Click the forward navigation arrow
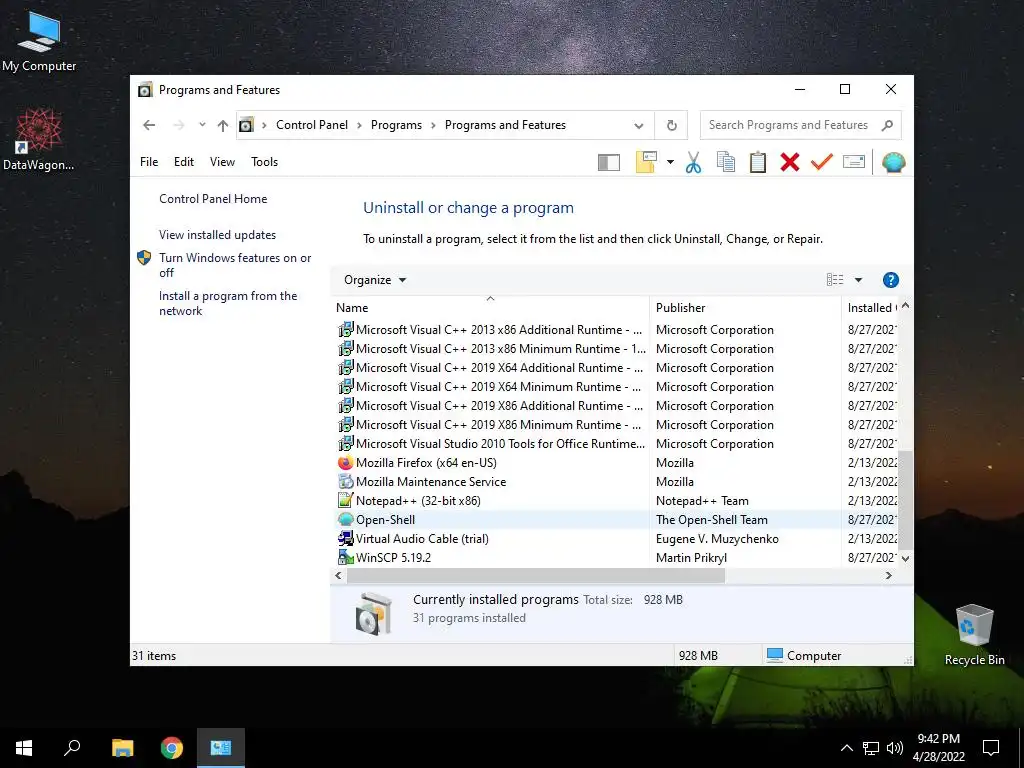The height and width of the screenshot is (768, 1024). pos(178,125)
